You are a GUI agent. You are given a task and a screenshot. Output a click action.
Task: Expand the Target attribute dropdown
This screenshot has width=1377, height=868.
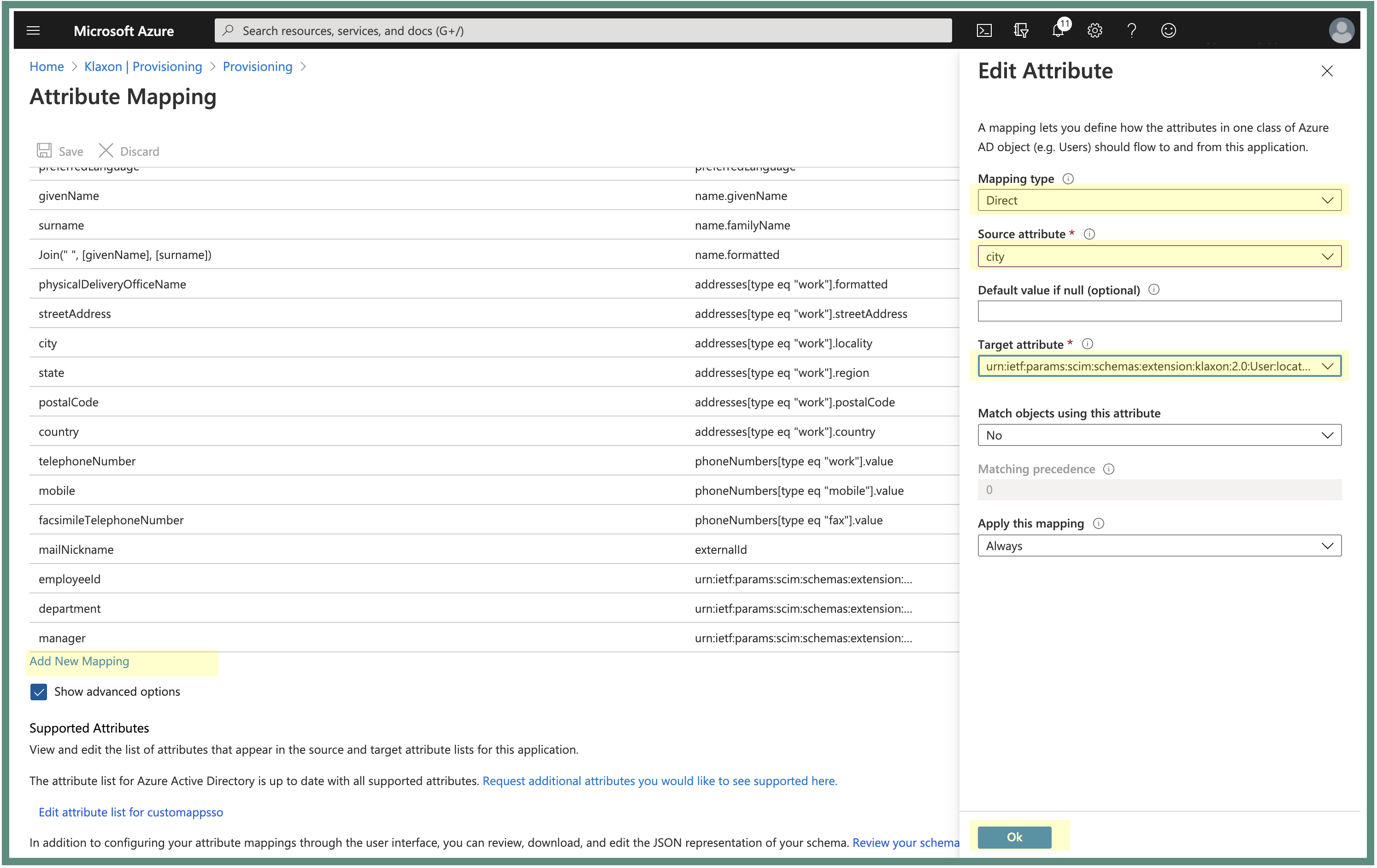[x=1159, y=366]
